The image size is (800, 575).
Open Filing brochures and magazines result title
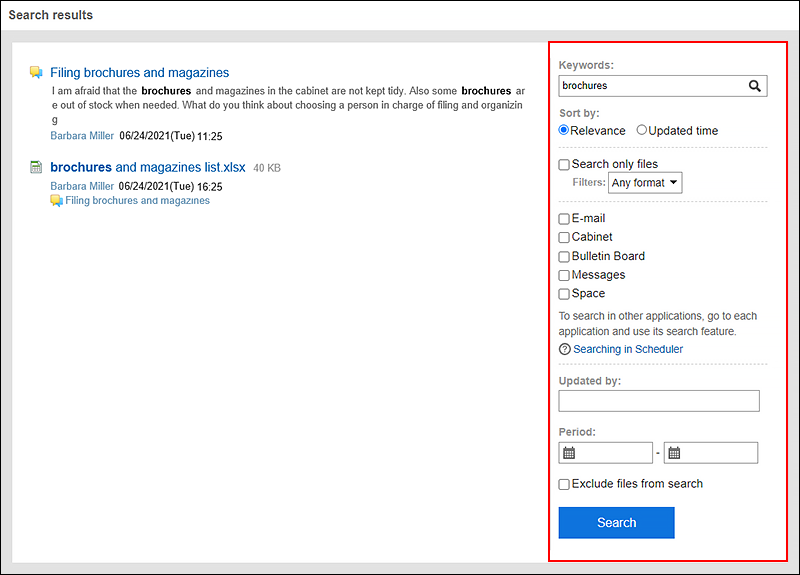[x=139, y=72]
